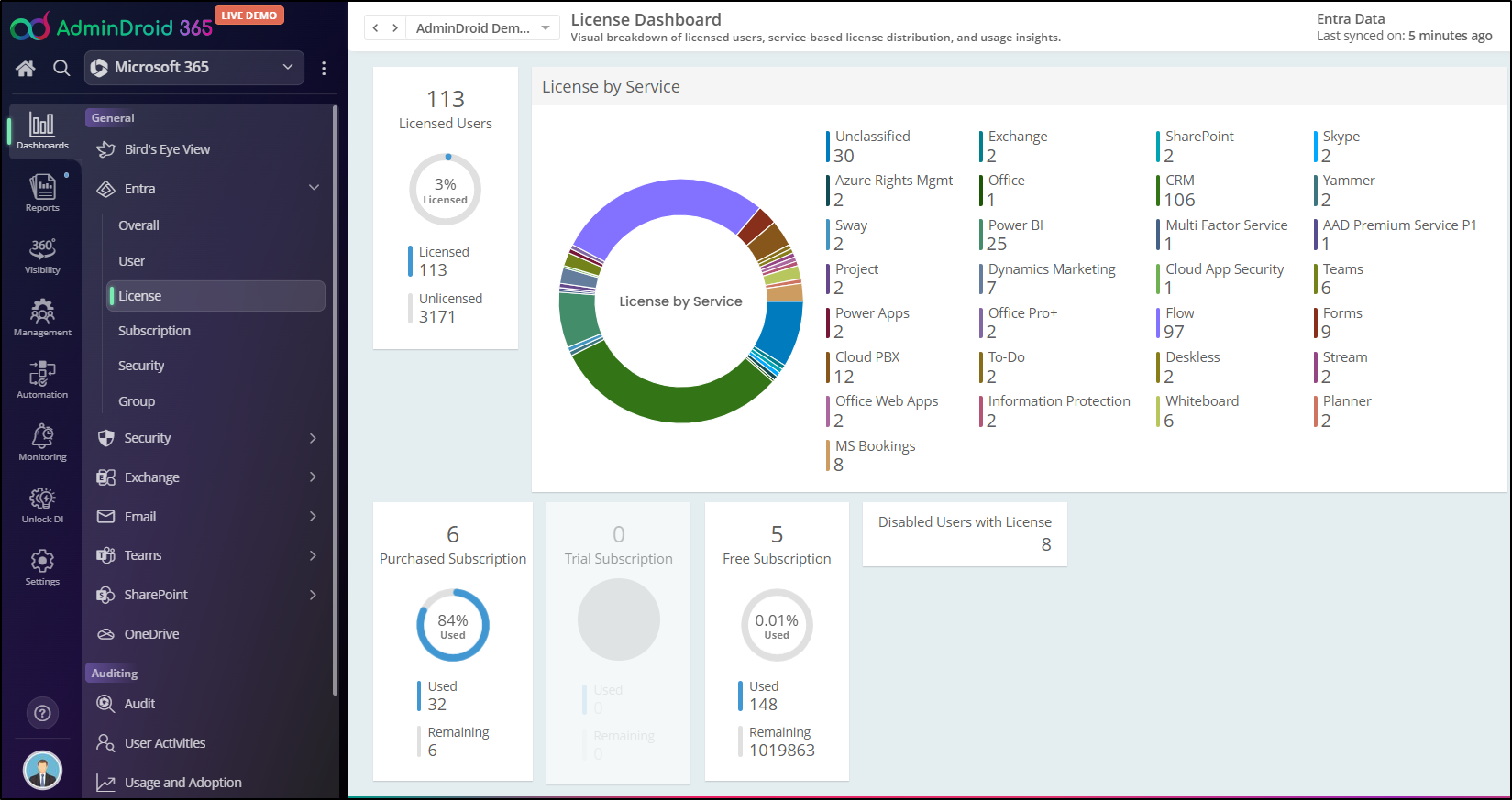Click the Audit magnifier icon
The image size is (1512, 800).
tap(106, 704)
